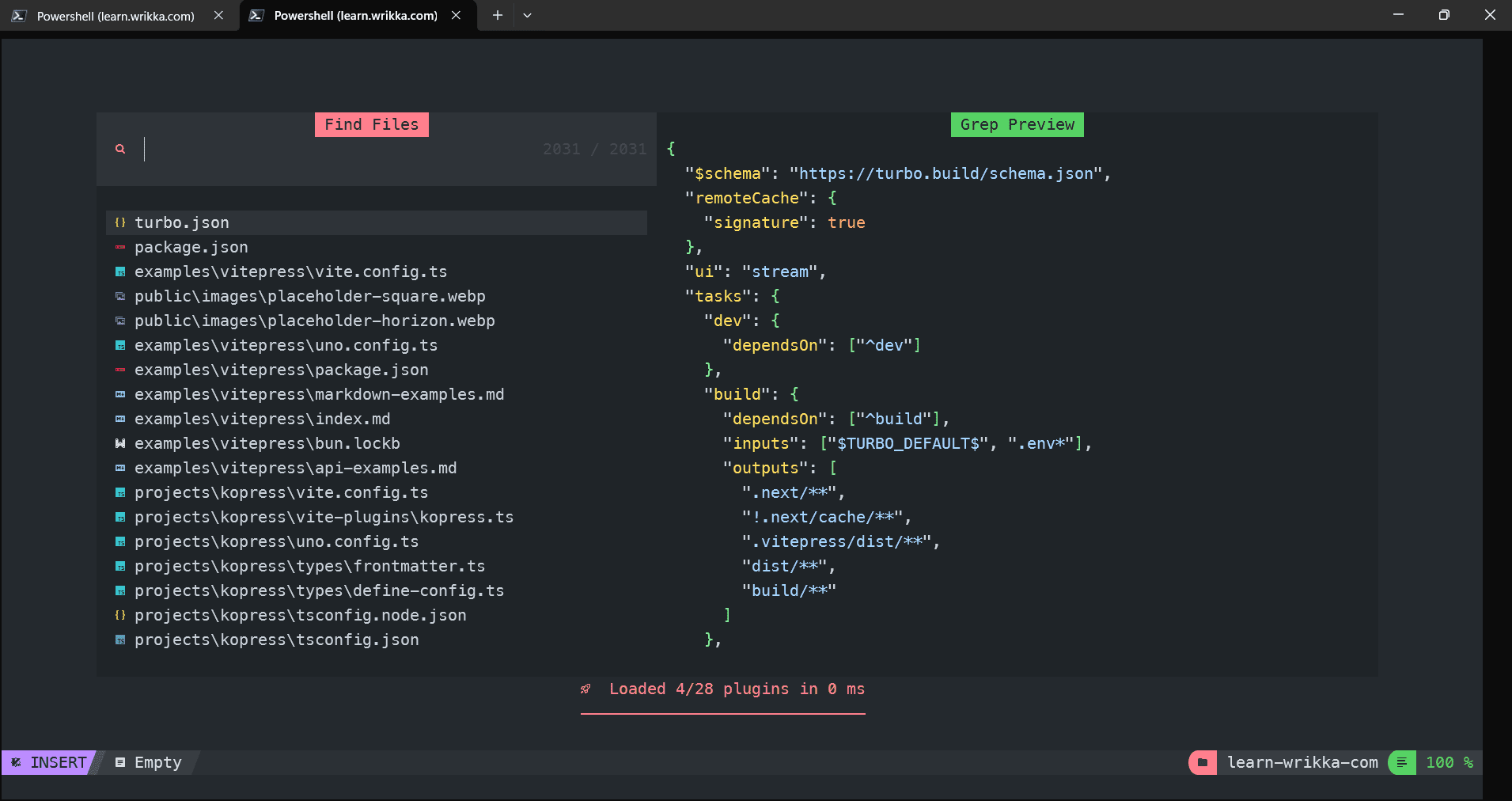The width and height of the screenshot is (1512, 801).
Task: Click the TypeScript icon beside frontmatter.ts
Action: 120,566
